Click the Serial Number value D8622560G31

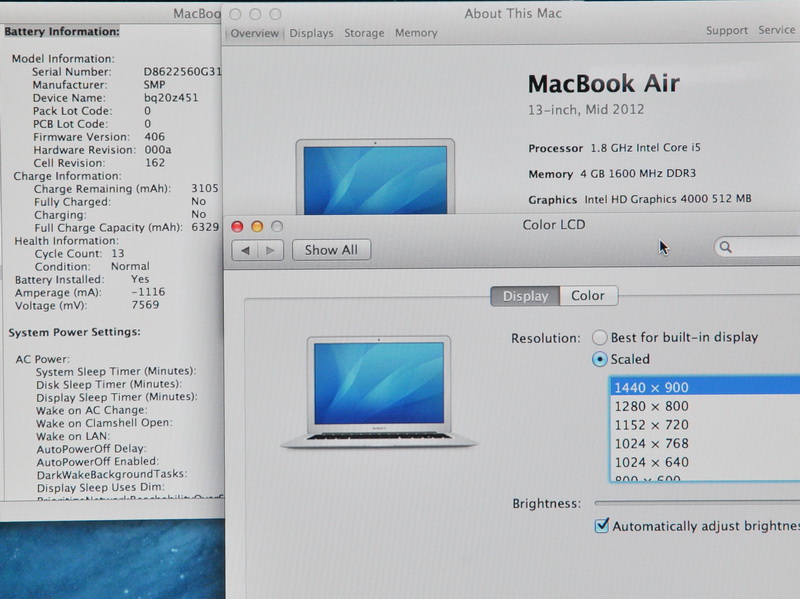[x=182, y=71]
